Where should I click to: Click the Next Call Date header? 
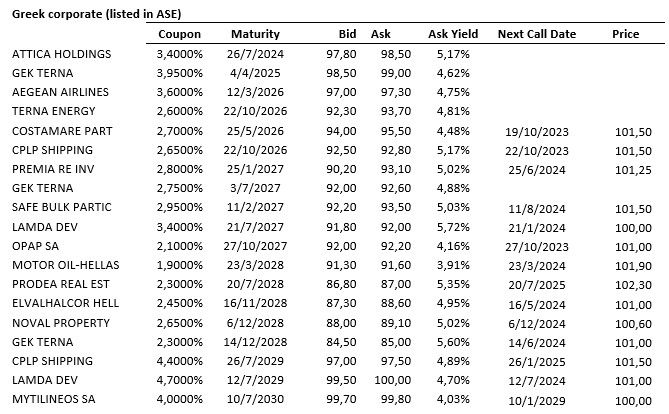(x=537, y=34)
